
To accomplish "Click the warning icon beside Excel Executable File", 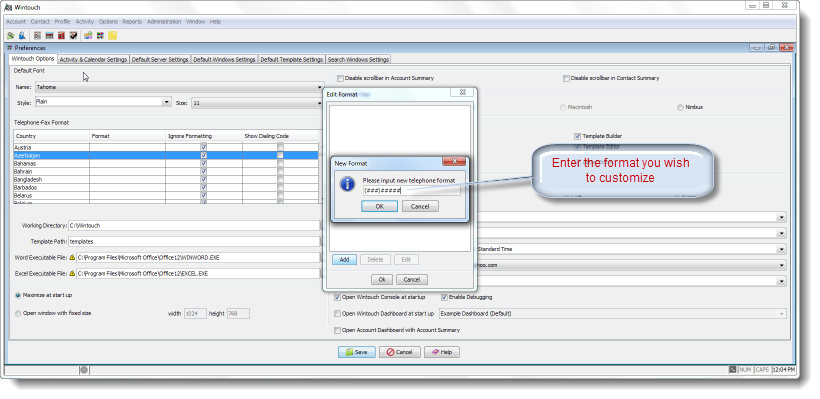I will (x=72, y=273).
